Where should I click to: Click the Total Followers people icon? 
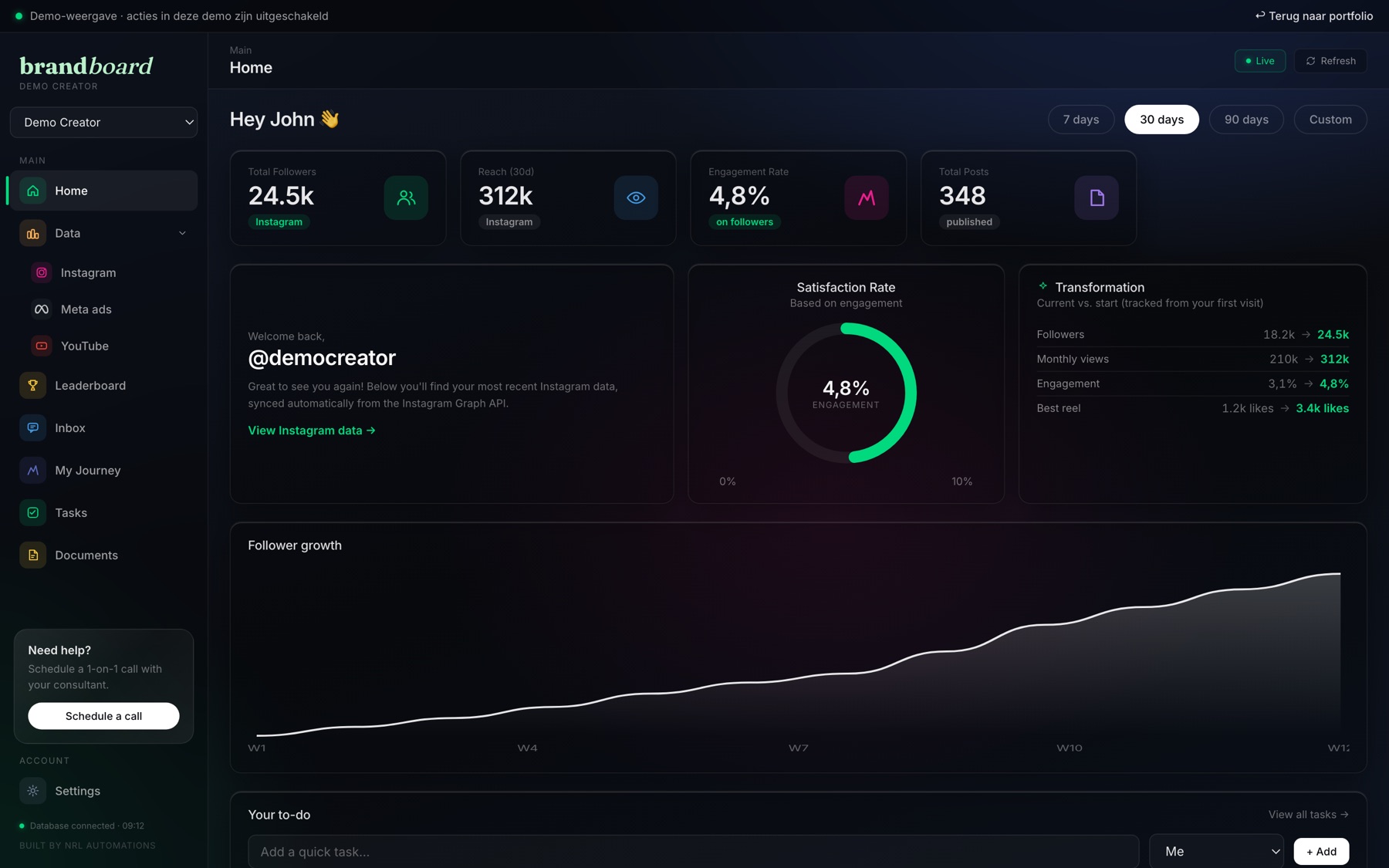point(406,198)
